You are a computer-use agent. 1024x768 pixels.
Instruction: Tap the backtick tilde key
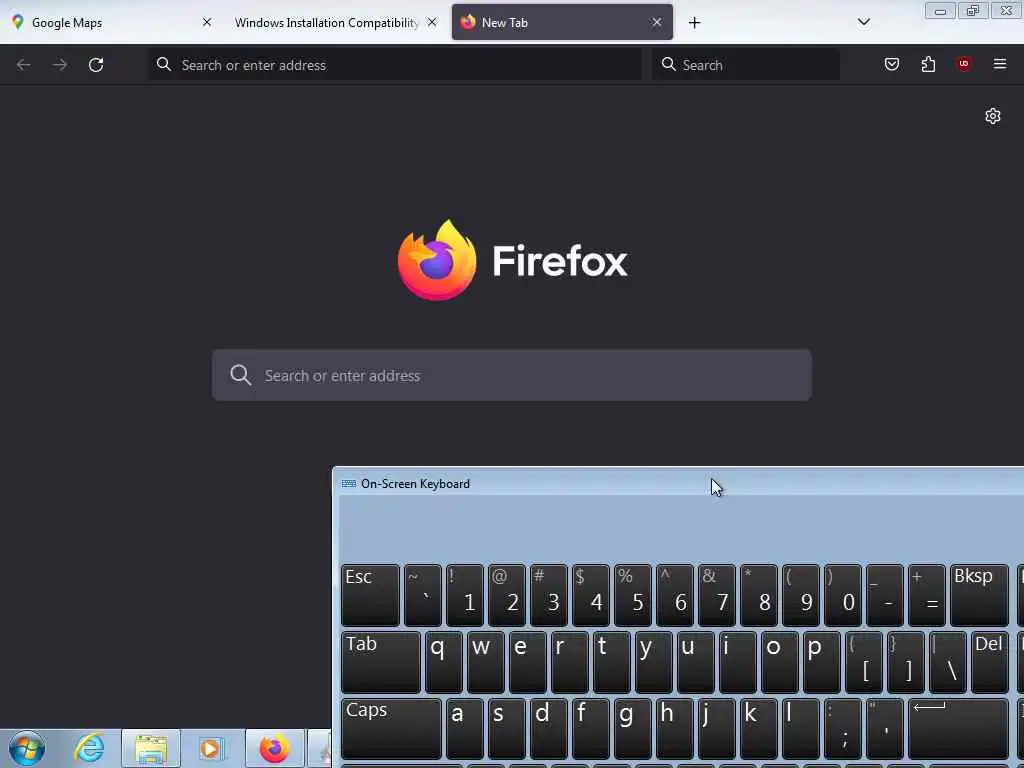423,596
